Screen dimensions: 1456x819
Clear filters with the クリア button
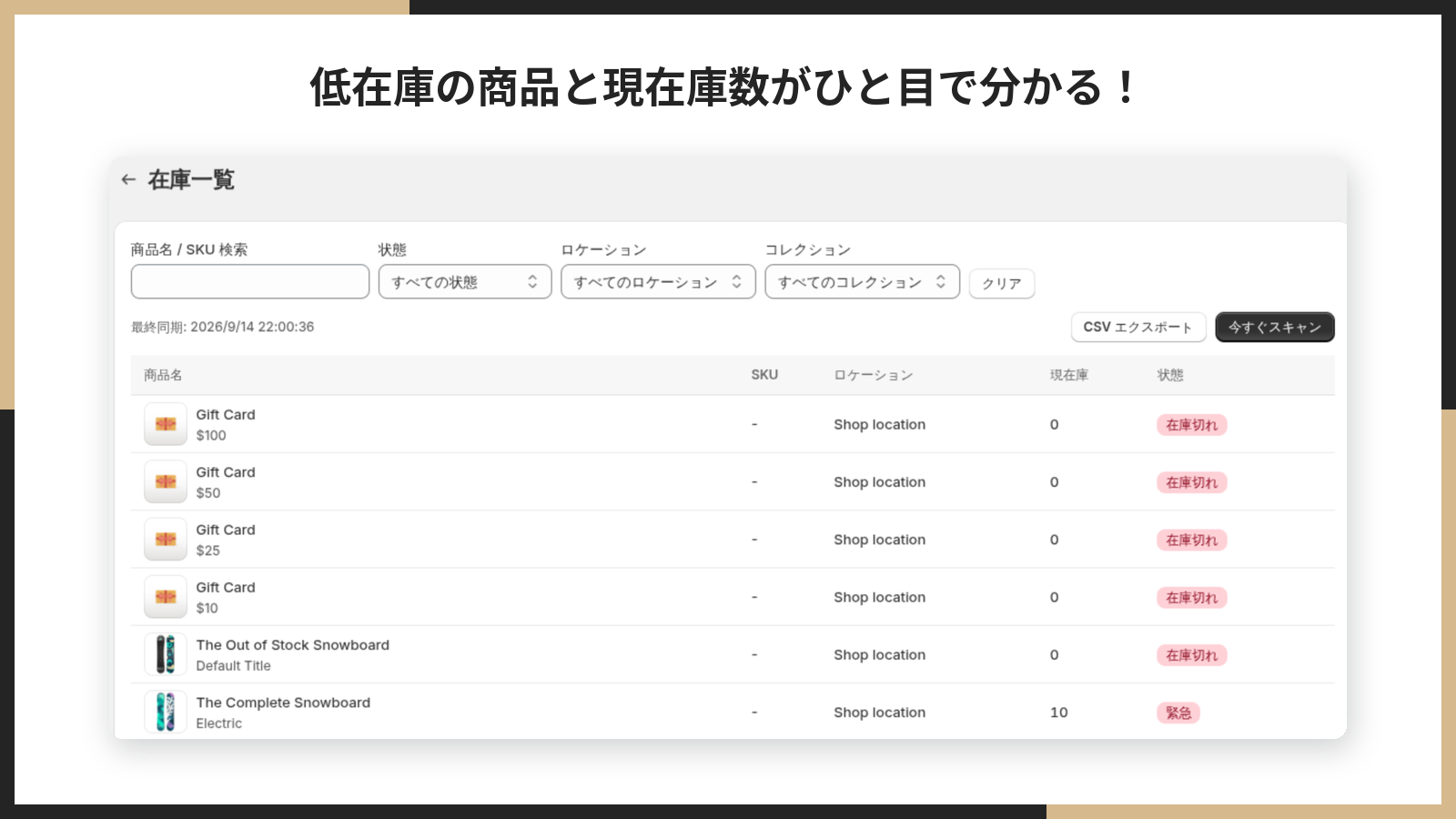(1002, 283)
